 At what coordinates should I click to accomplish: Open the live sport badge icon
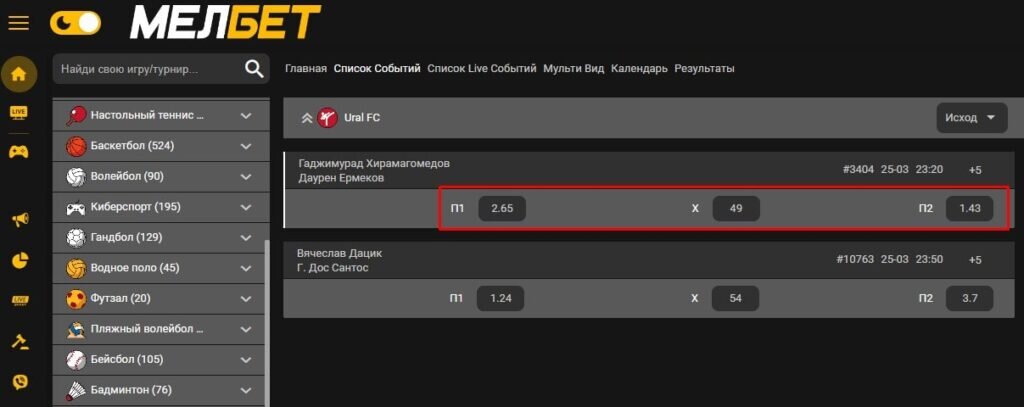(20, 301)
